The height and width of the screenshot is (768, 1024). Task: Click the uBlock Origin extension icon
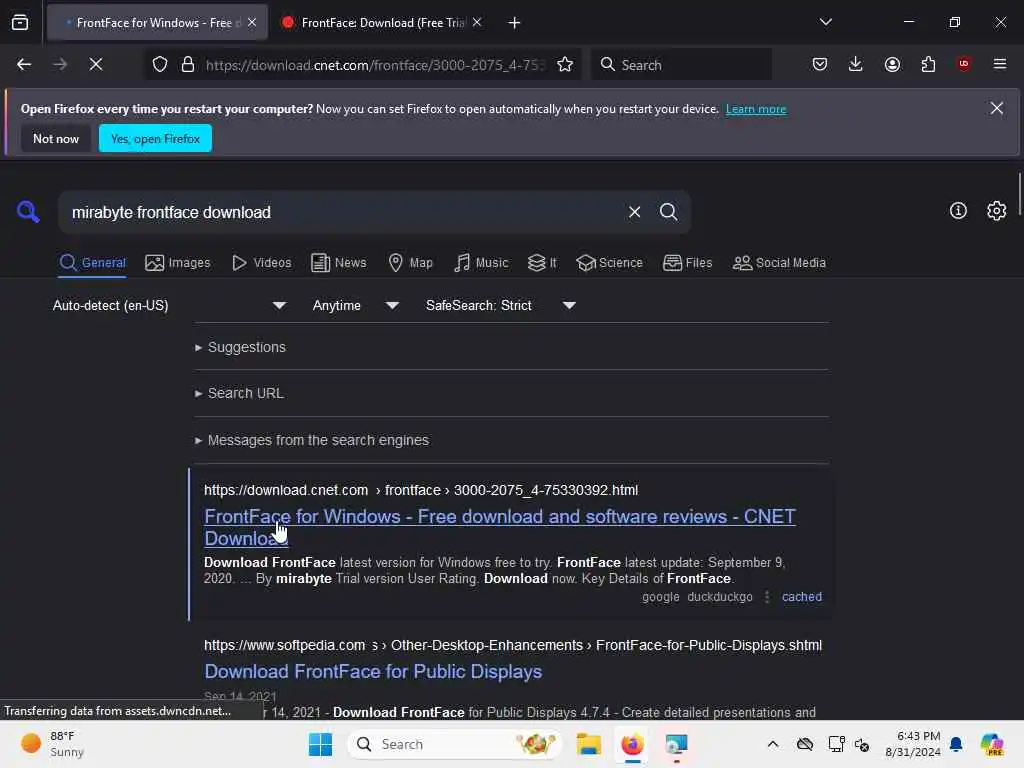pyautogui.click(x=964, y=64)
